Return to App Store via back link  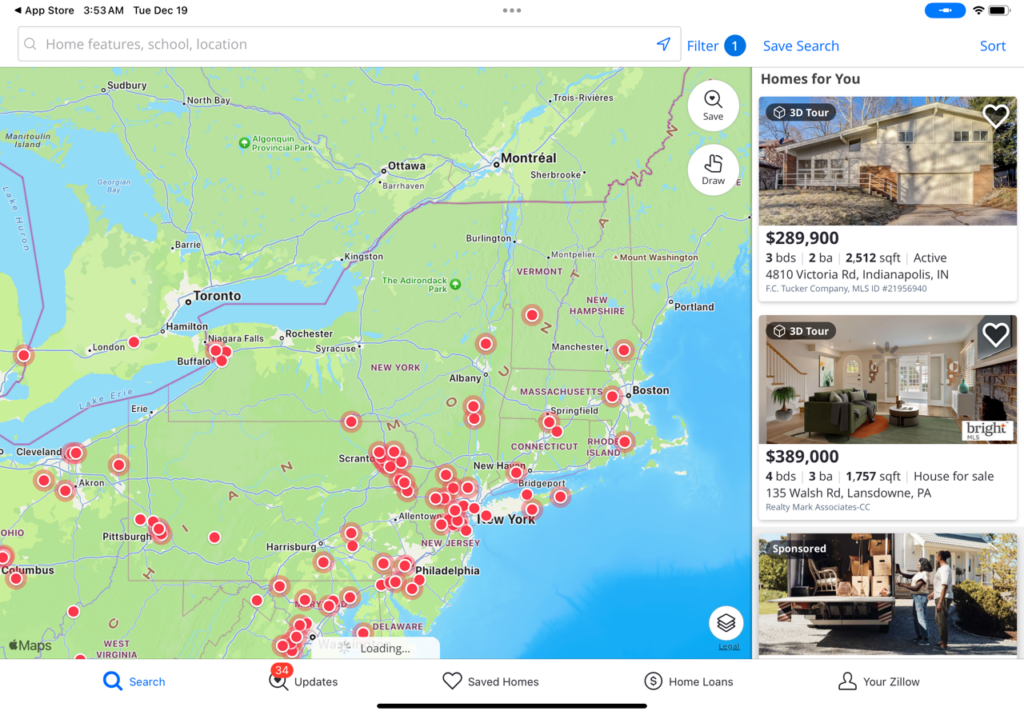[x=44, y=10]
